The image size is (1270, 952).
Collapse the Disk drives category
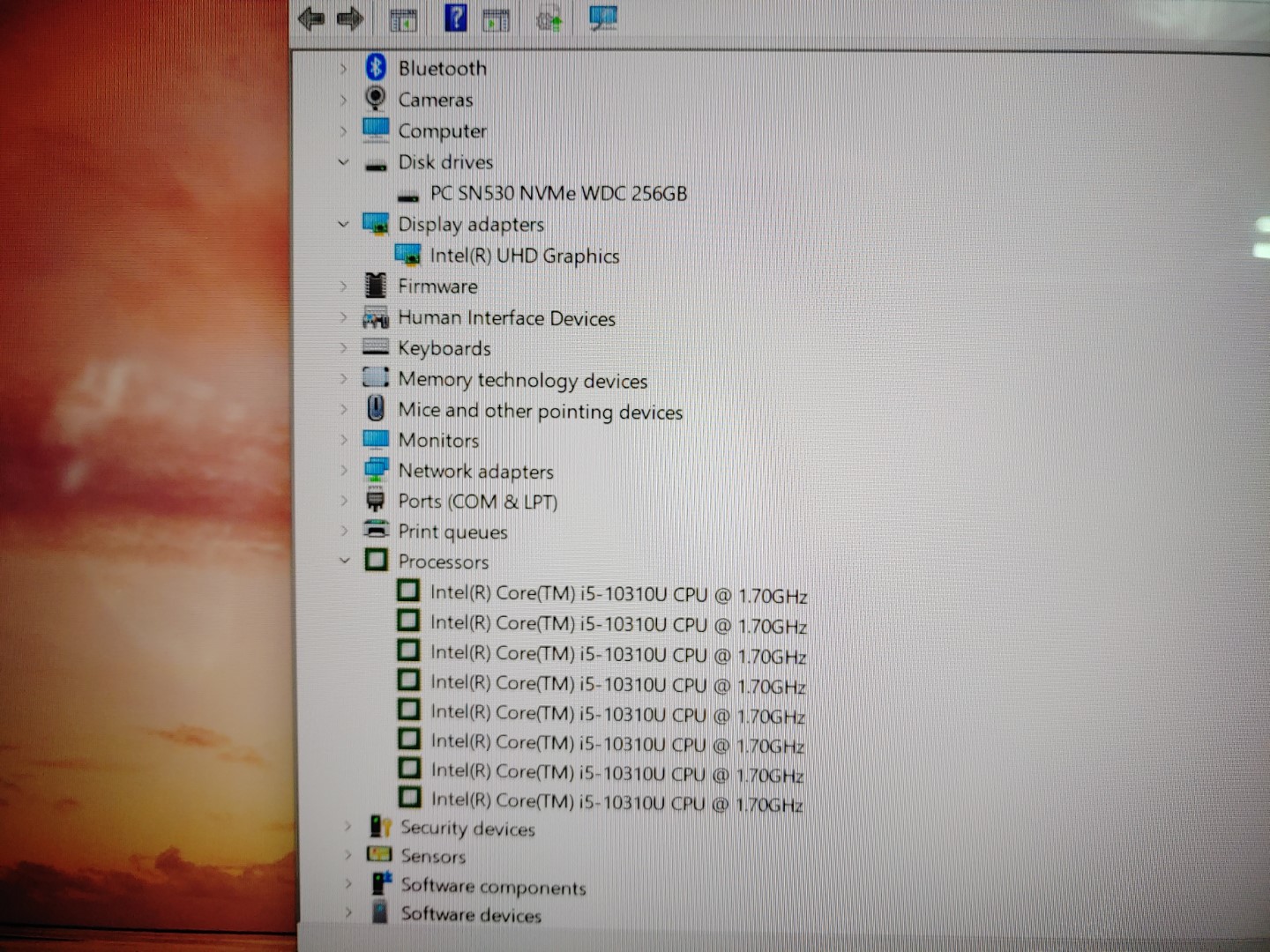pyautogui.click(x=343, y=162)
